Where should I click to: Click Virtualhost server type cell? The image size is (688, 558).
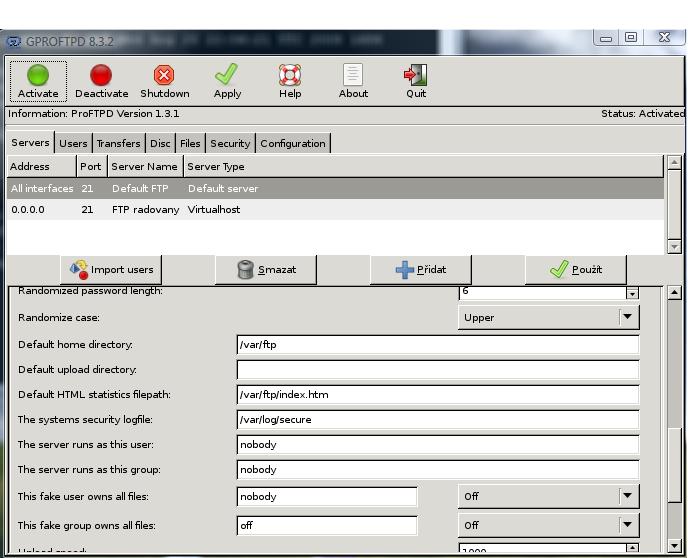click(214, 209)
